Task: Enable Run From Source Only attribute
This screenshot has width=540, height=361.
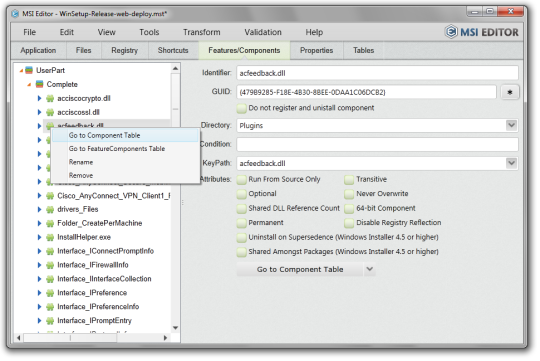Action: [242, 180]
